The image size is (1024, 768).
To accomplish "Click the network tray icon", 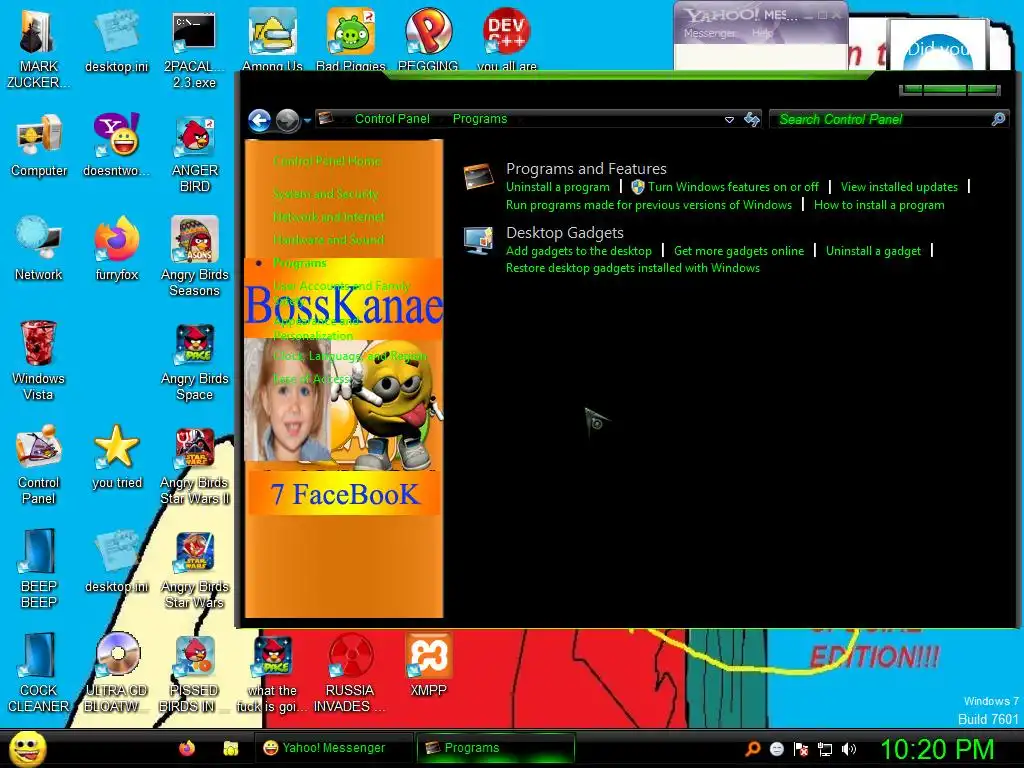I will tap(825, 749).
